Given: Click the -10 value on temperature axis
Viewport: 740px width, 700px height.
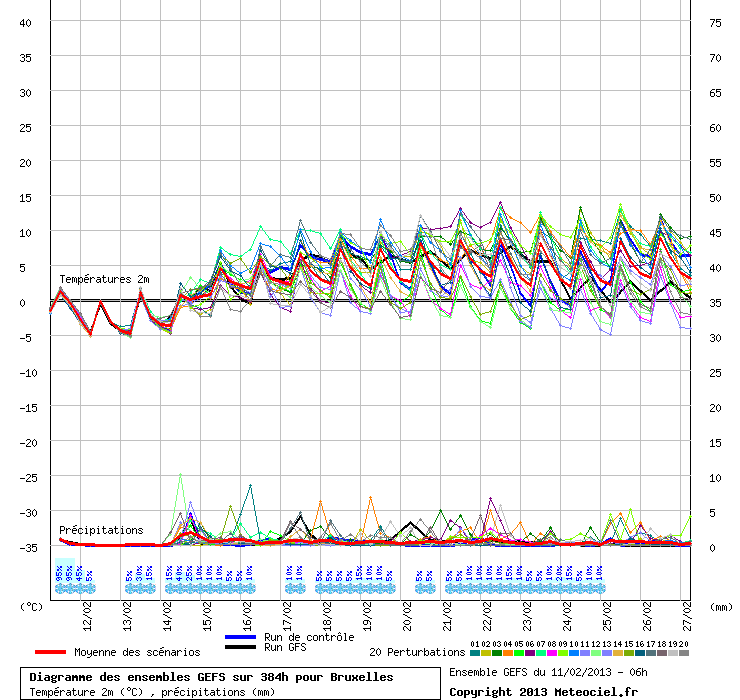Looking at the screenshot, I should click(28, 373).
